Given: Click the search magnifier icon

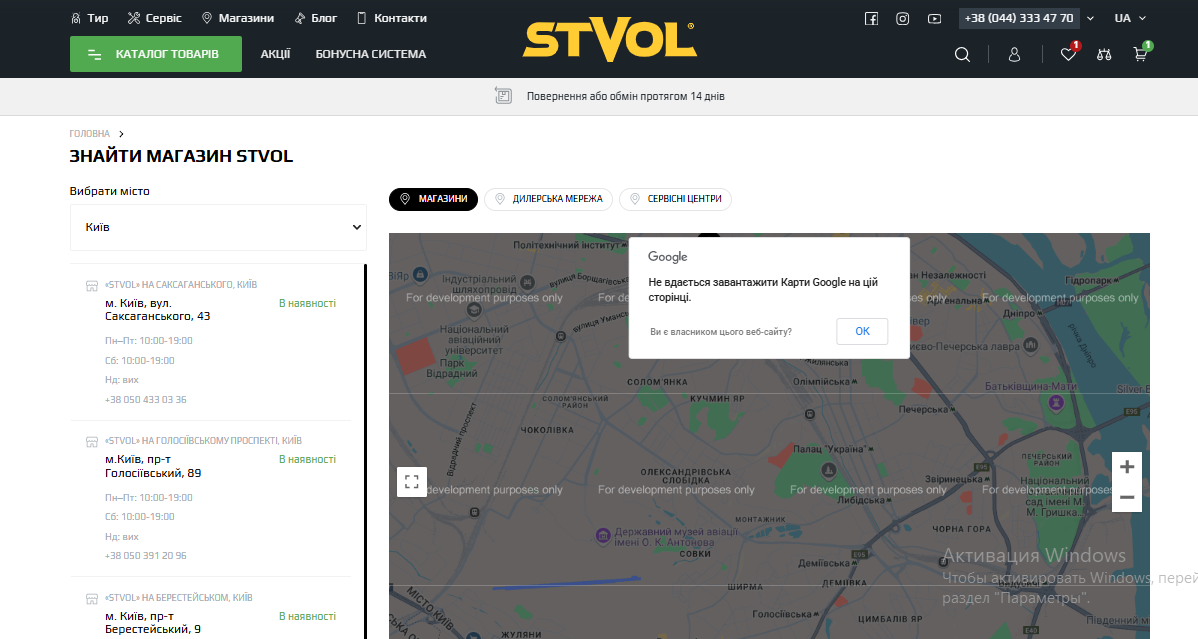Looking at the screenshot, I should point(963,54).
